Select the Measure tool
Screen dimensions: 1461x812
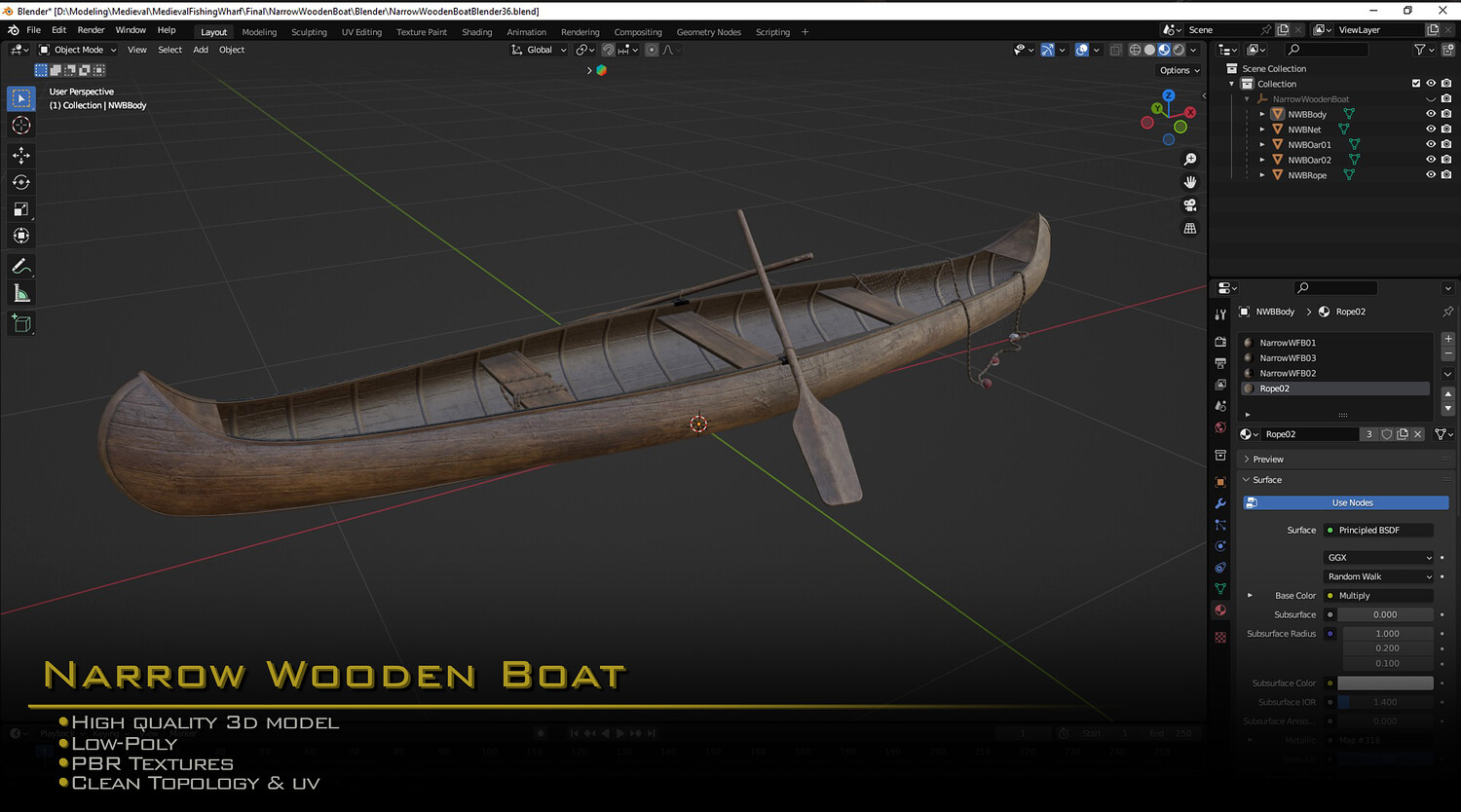(x=21, y=294)
